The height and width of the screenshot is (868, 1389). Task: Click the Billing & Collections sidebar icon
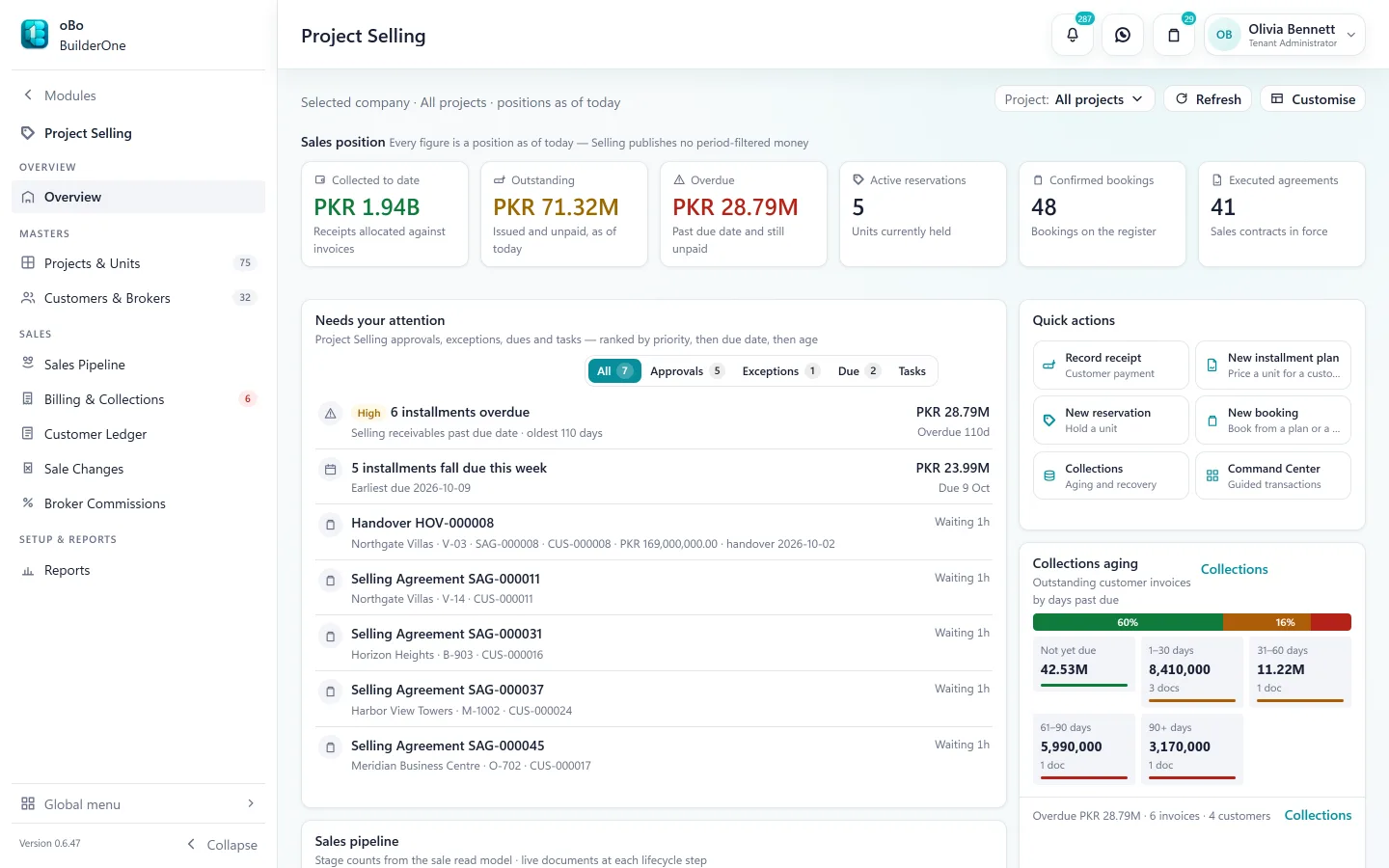(28, 398)
